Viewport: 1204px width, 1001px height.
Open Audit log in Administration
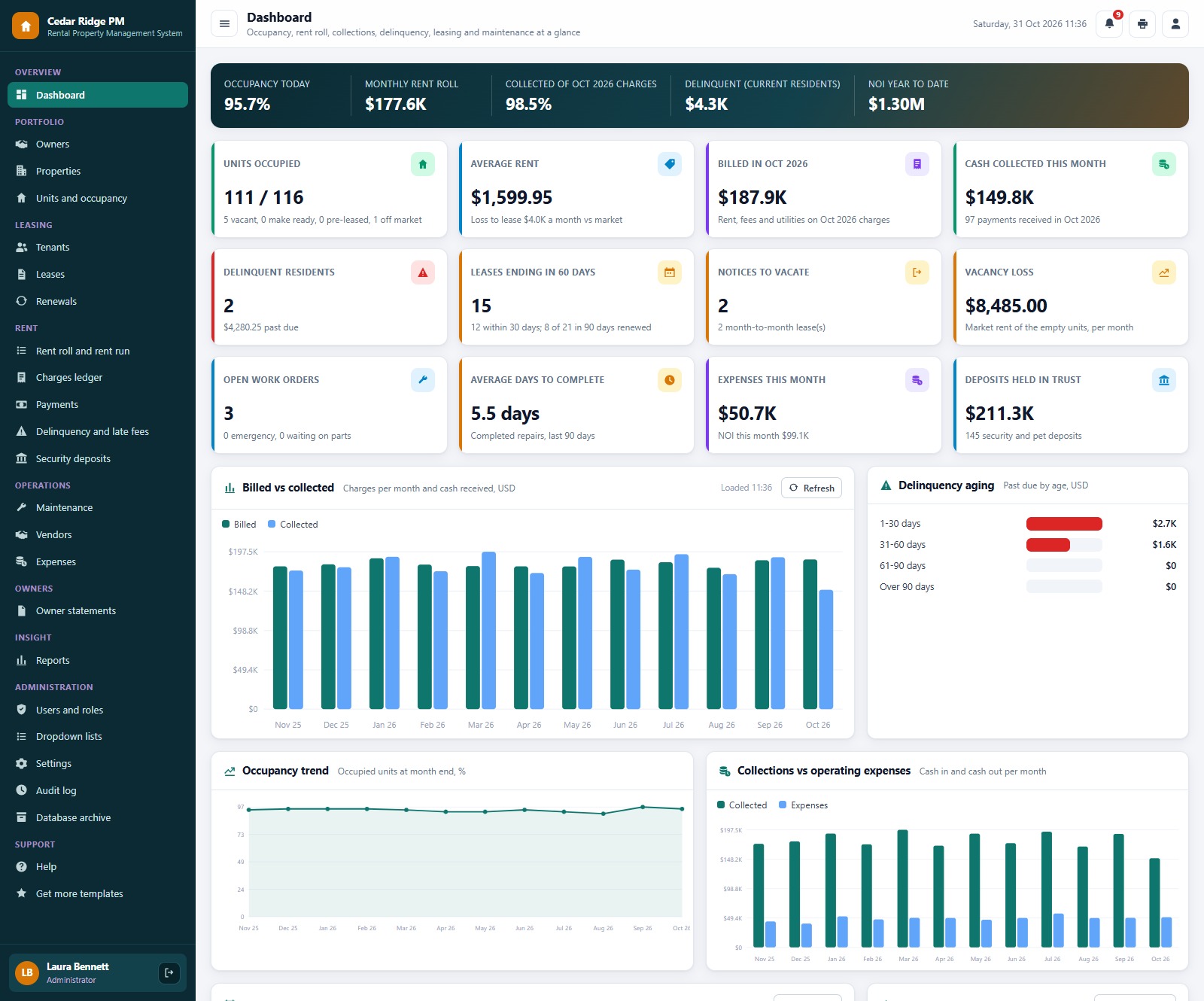pos(98,791)
